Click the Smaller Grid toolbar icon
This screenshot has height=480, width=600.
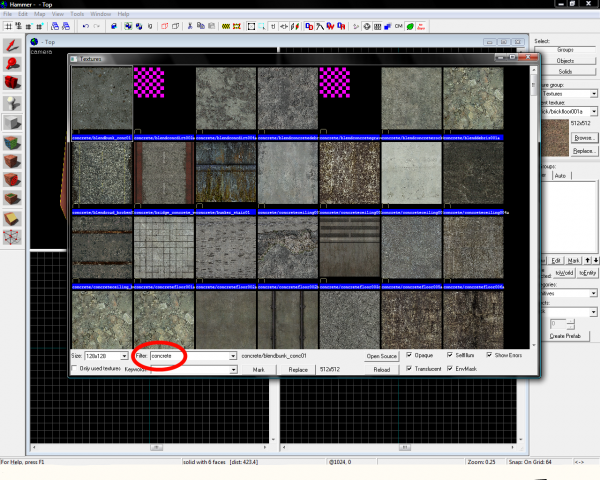click(x=29, y=26)
